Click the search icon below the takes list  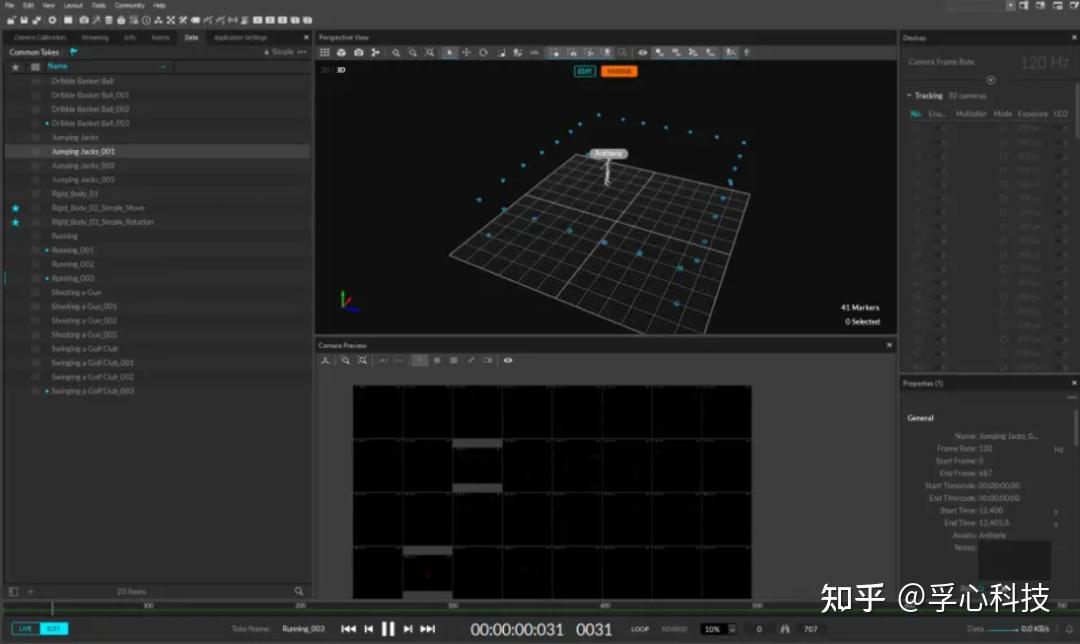pyautogui.click(x=298, y=591)
